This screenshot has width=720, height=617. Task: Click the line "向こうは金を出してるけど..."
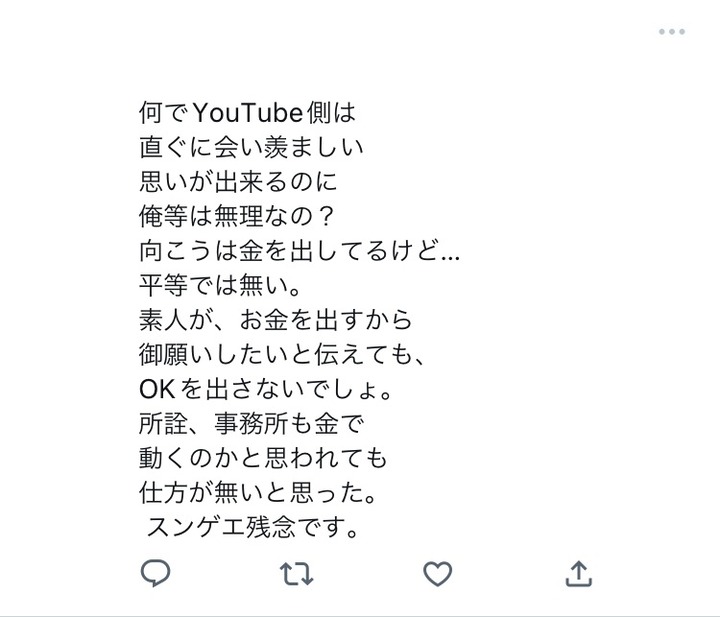point(299,251)
